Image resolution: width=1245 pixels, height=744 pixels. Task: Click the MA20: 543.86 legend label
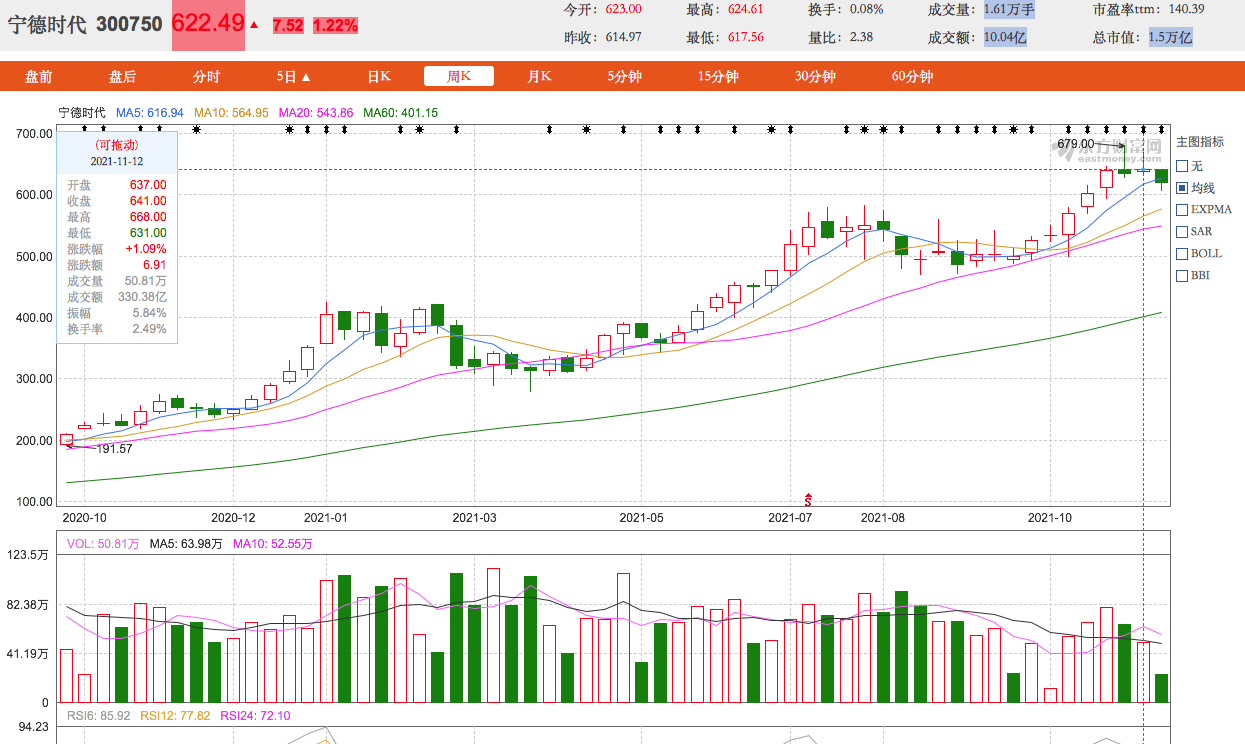pos(316,113)
